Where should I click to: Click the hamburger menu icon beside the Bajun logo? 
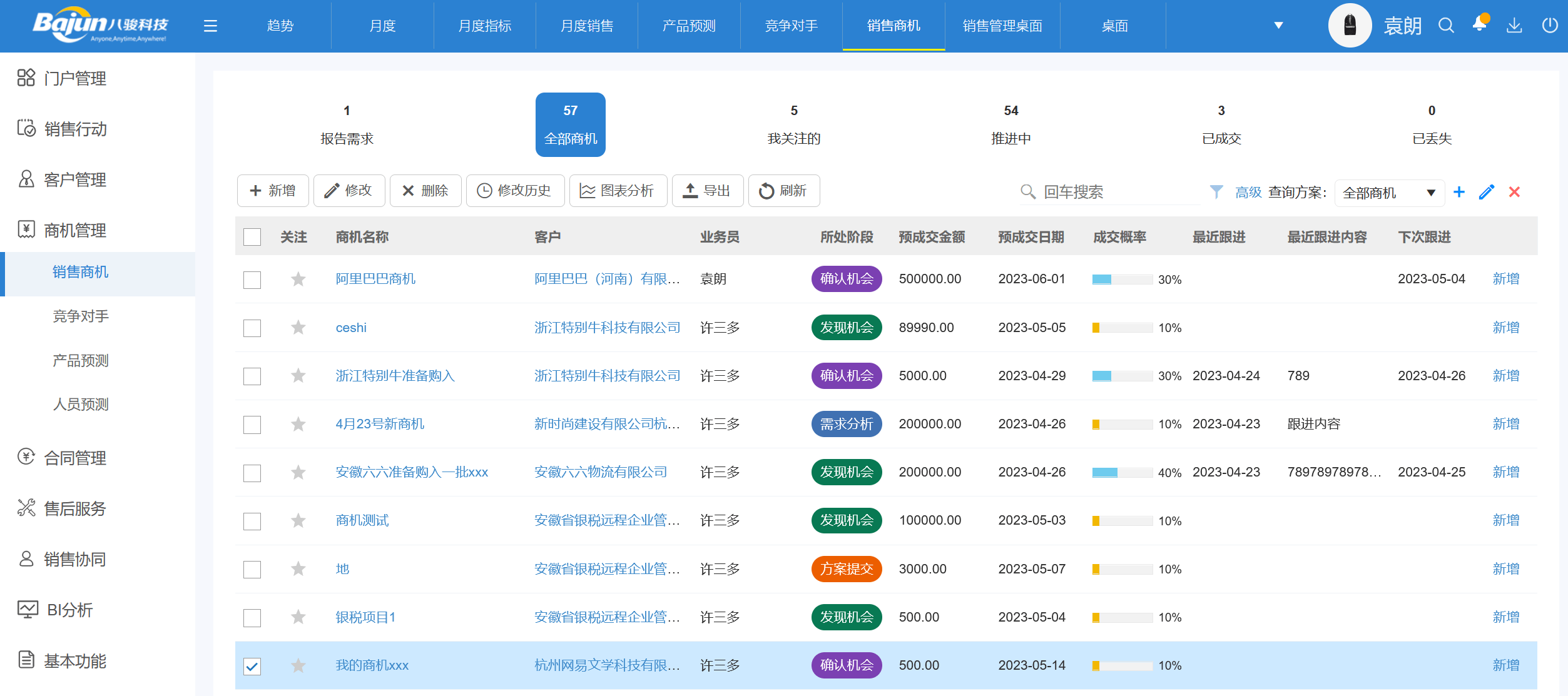click(x=210, y=26)
